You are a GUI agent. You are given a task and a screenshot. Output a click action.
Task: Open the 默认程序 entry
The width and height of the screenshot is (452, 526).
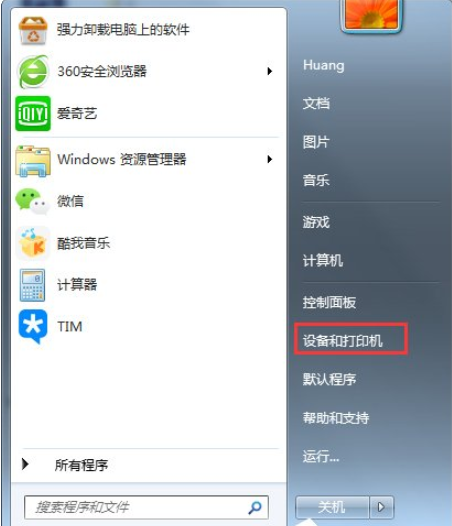329,379
